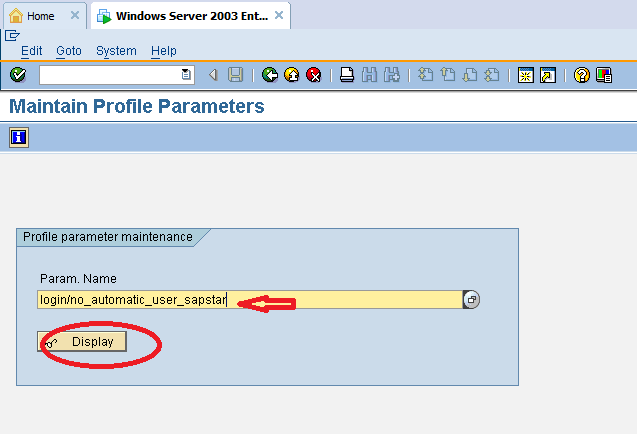The width and height of the screenshot is (637, 434).
Task: Click the Last Page icon
Action: tap(492, 75)
